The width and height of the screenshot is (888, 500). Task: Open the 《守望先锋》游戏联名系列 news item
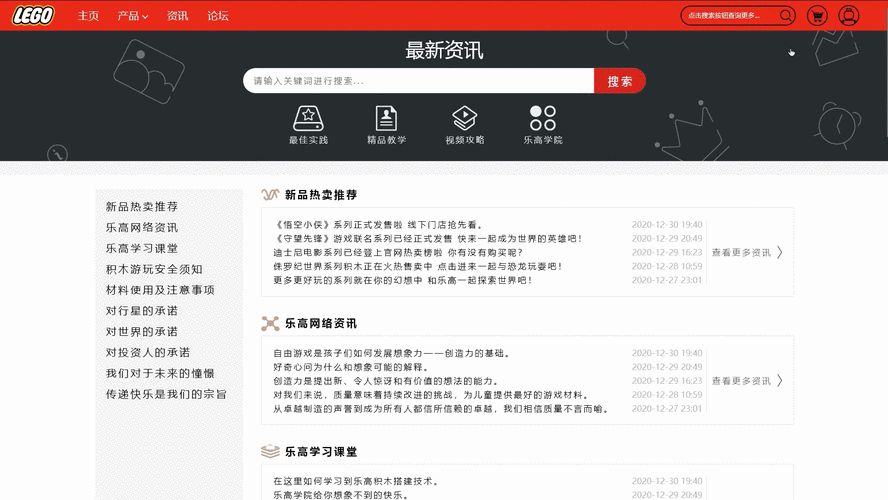[428, 239]
